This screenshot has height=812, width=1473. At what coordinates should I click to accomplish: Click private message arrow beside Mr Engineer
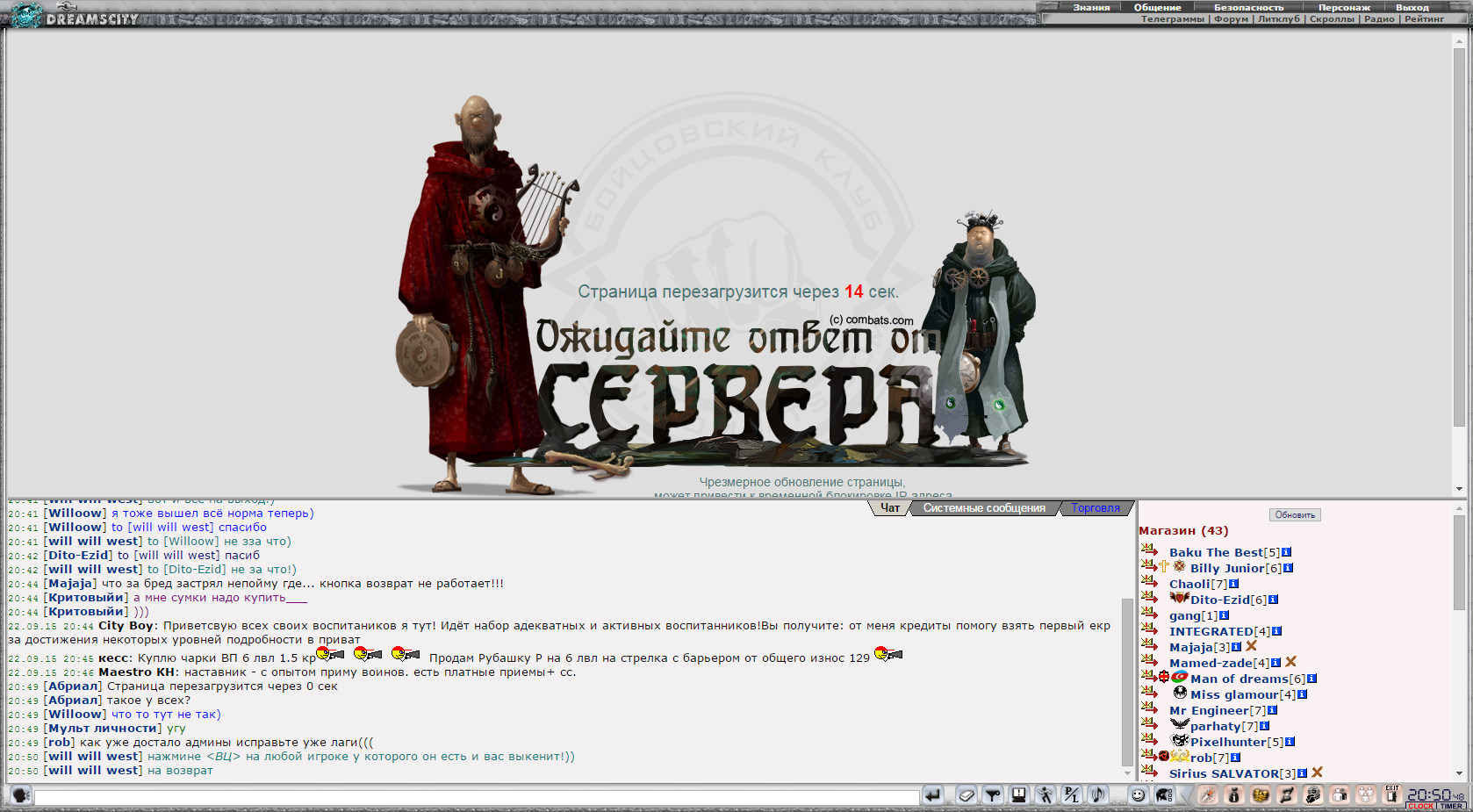point(1149,709)
